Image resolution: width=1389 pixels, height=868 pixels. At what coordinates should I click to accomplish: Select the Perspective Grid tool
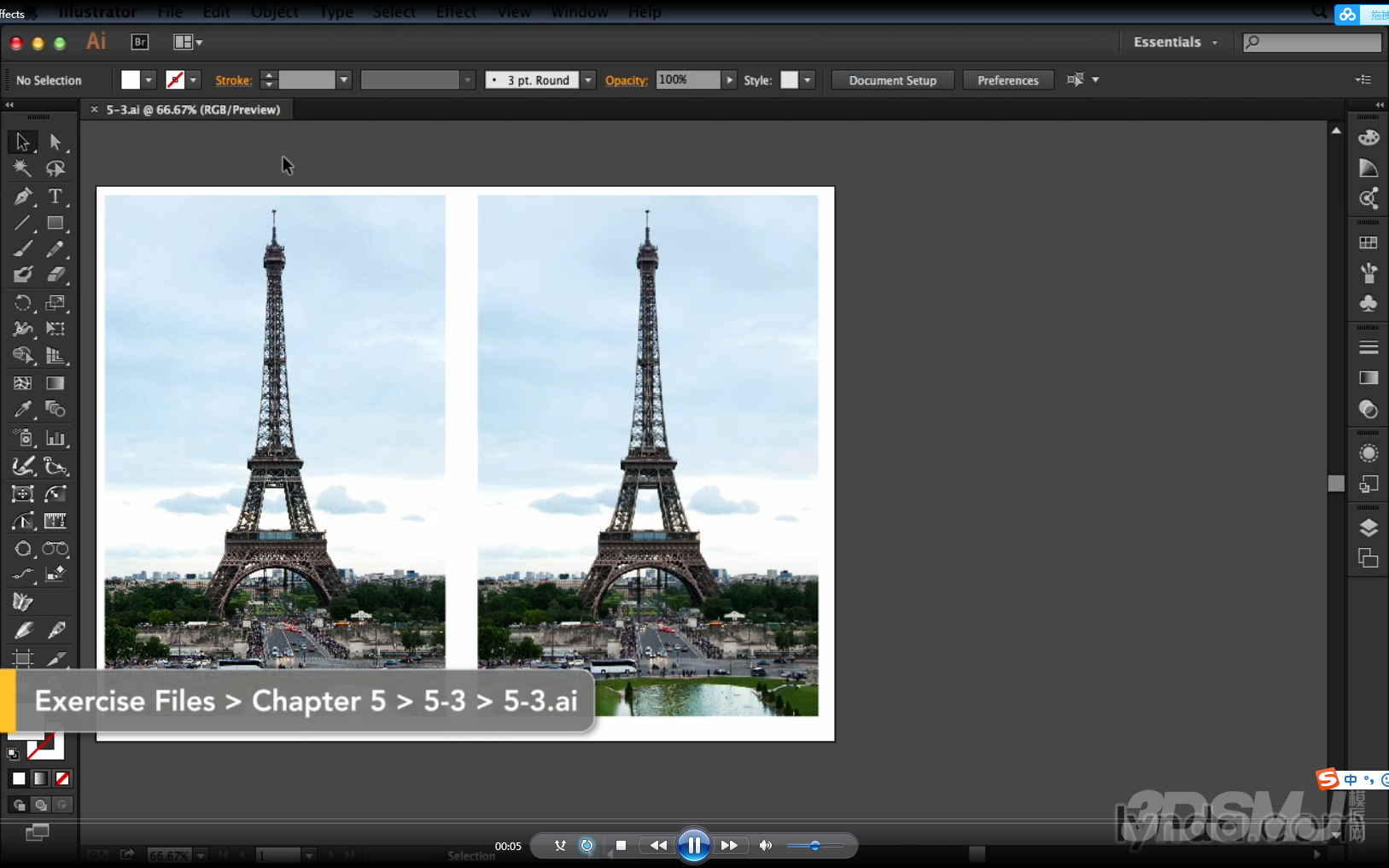pos(55,356)
